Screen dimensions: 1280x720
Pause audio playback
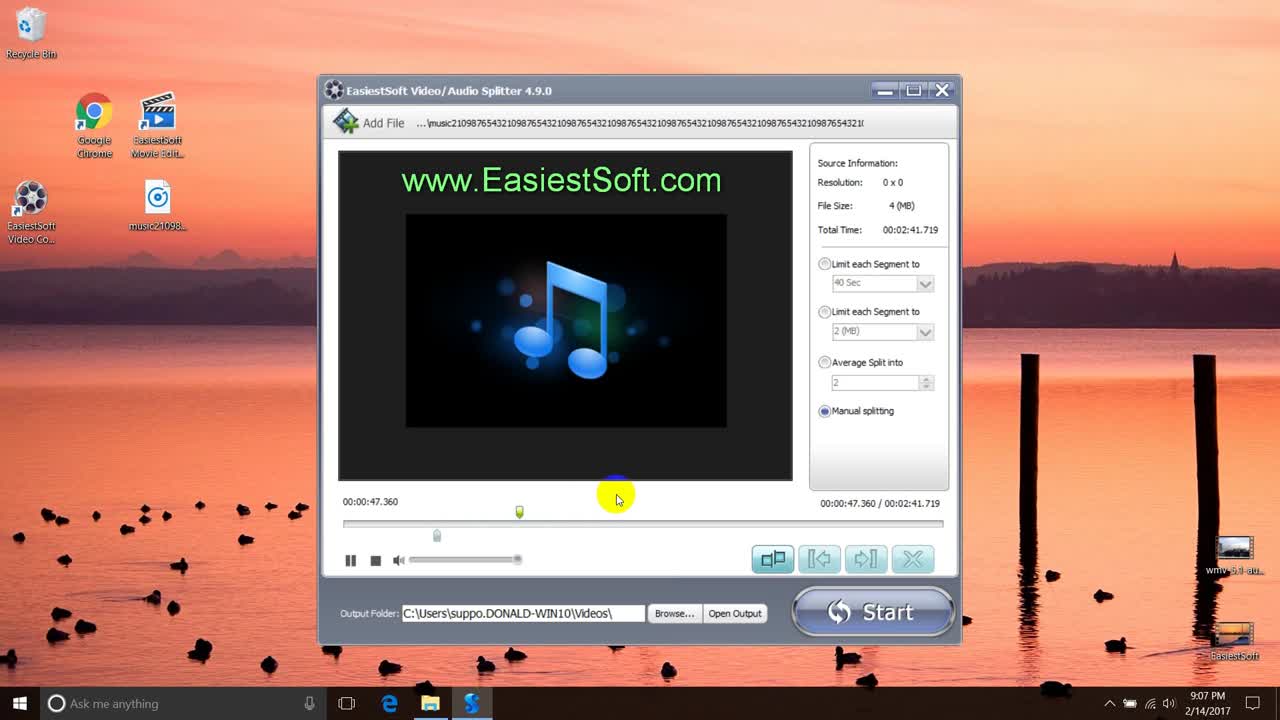[x=350, y=561]
